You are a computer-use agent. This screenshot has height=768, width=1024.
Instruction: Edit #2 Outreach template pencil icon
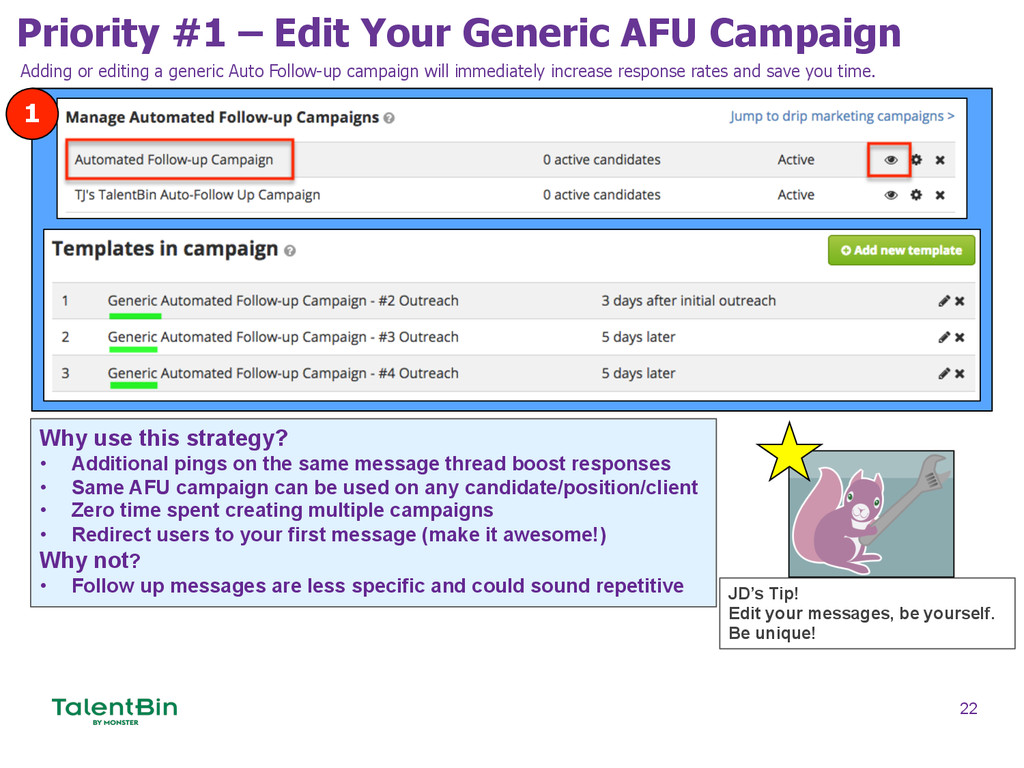click(x=944, y=301)
